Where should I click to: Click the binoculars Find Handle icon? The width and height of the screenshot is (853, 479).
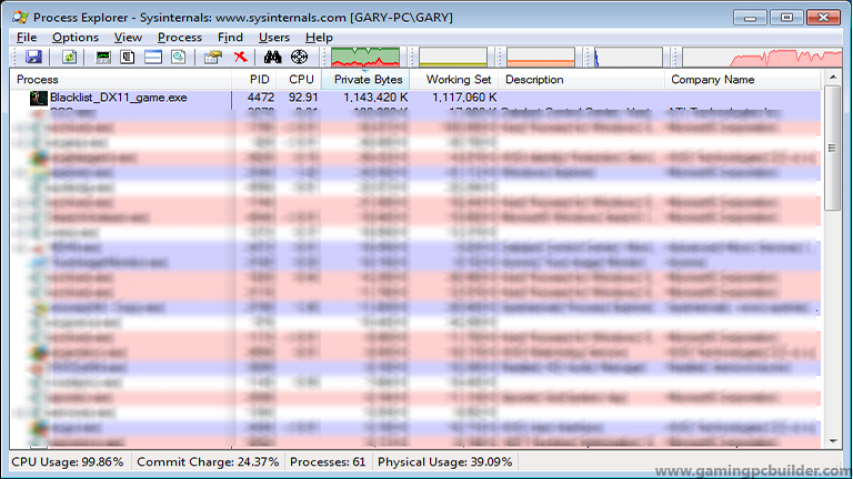point(273,57)
